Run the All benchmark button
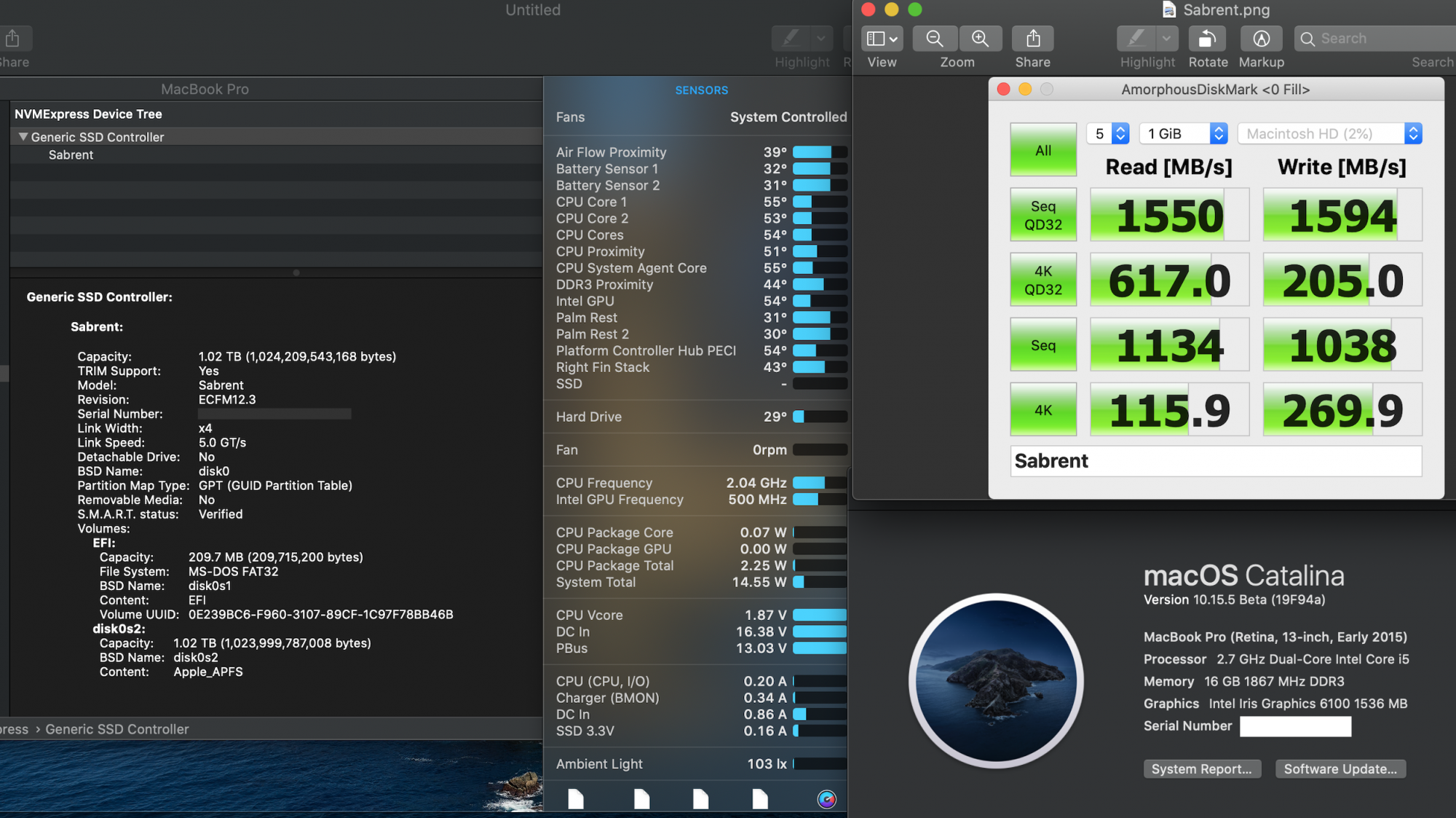The height and width of the screenshot is (818, 1456). tap(1042, 150)
